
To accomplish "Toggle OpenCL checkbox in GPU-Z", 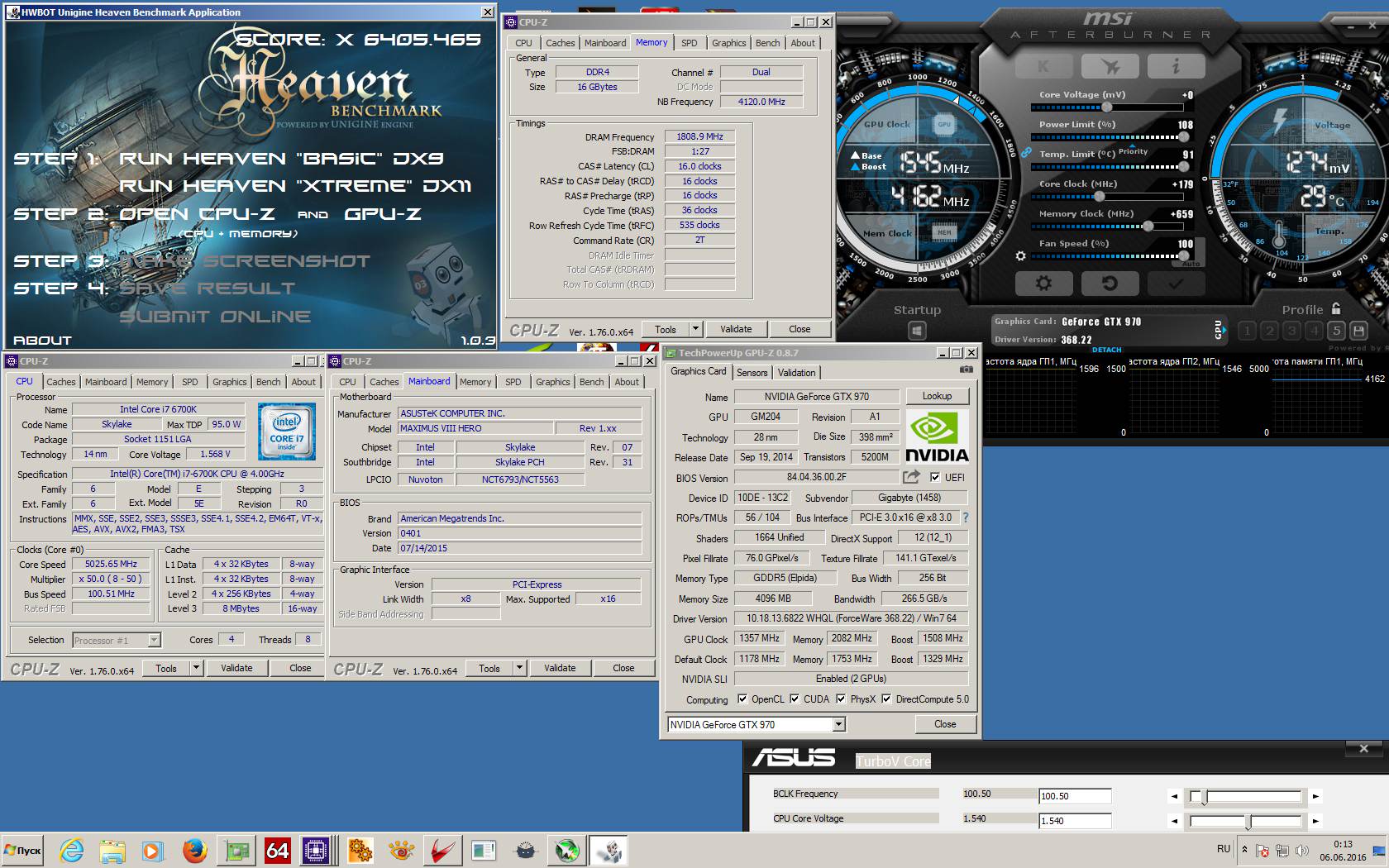I will (742, 699).
